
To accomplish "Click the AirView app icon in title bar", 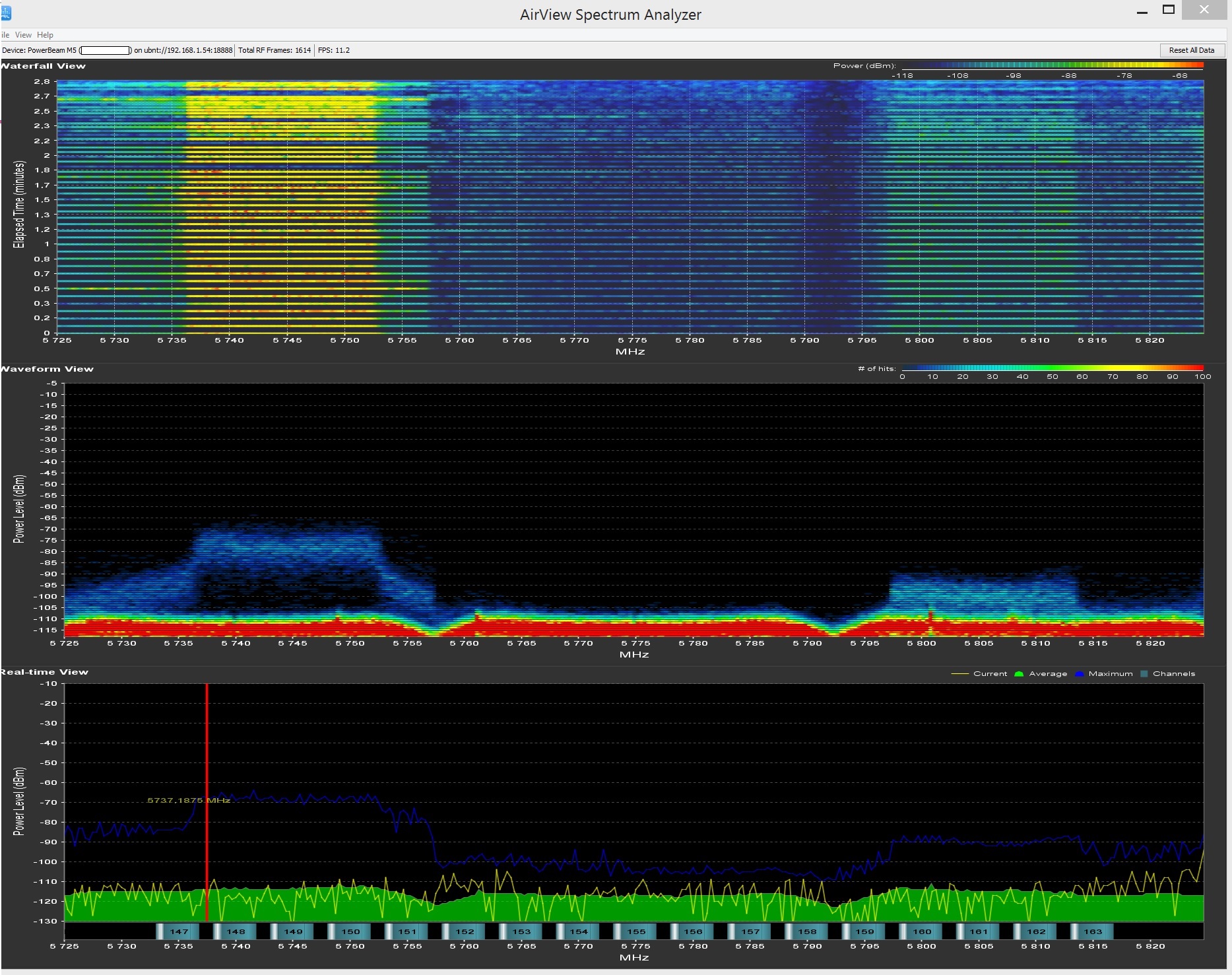I will [6, 13].
